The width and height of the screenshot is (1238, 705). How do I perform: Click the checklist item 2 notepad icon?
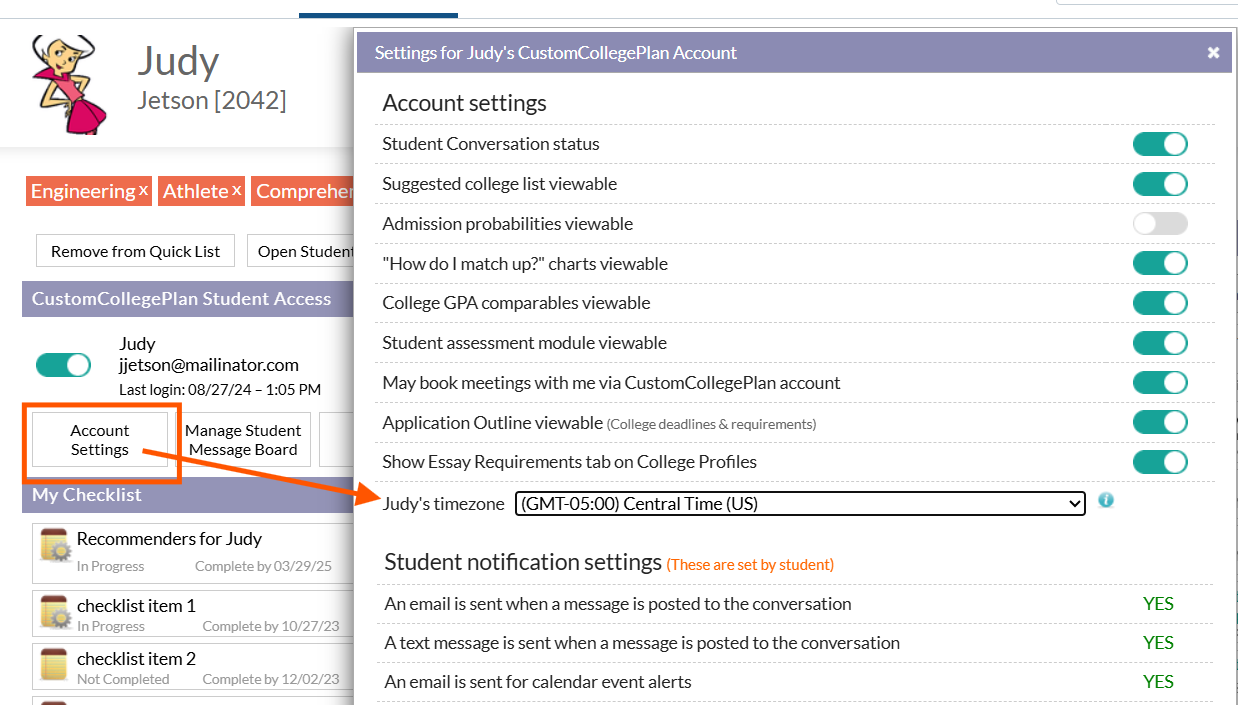pyautogui.click(x=55, y=665)
